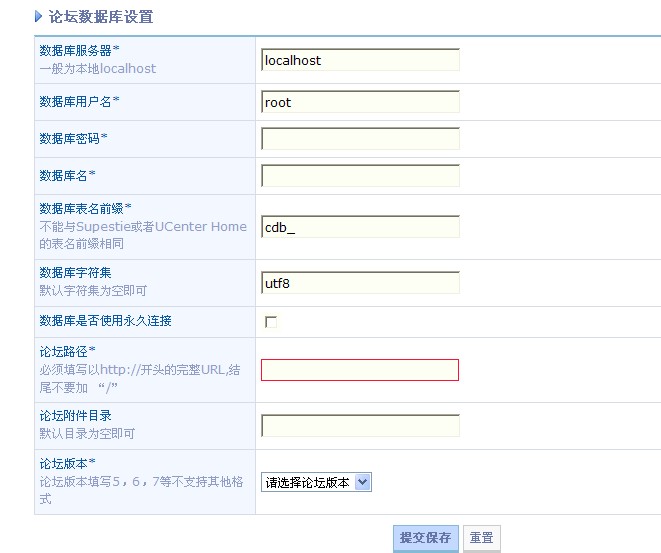The image size is (661, 553).
Task: Click the 论坛附件目录 input box
Action: click(x=360, y=426)
